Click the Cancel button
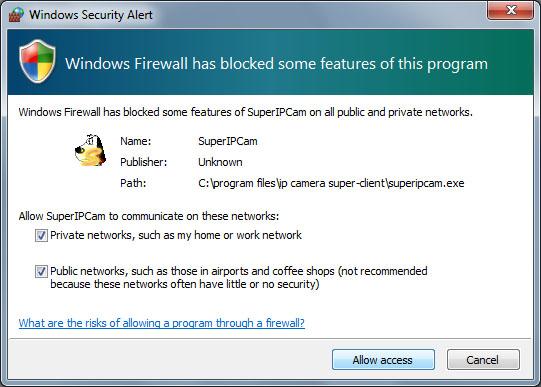Viewport: 541px width, 387px height. point(483,360)
